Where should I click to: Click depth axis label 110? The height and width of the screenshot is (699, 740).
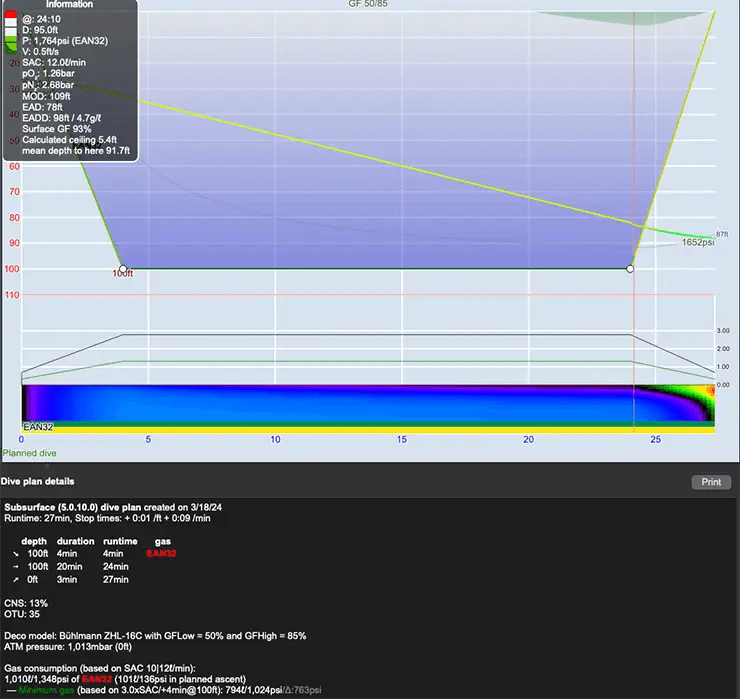(12, 295)
